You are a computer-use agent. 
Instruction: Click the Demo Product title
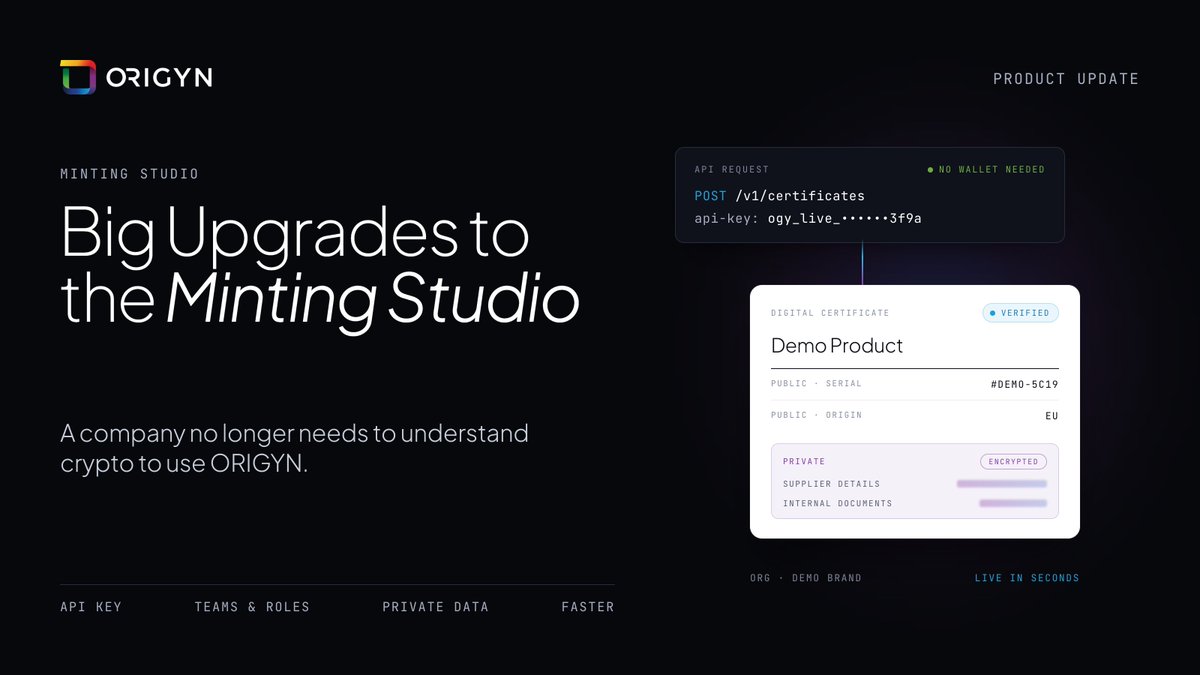tap(837, 346)
